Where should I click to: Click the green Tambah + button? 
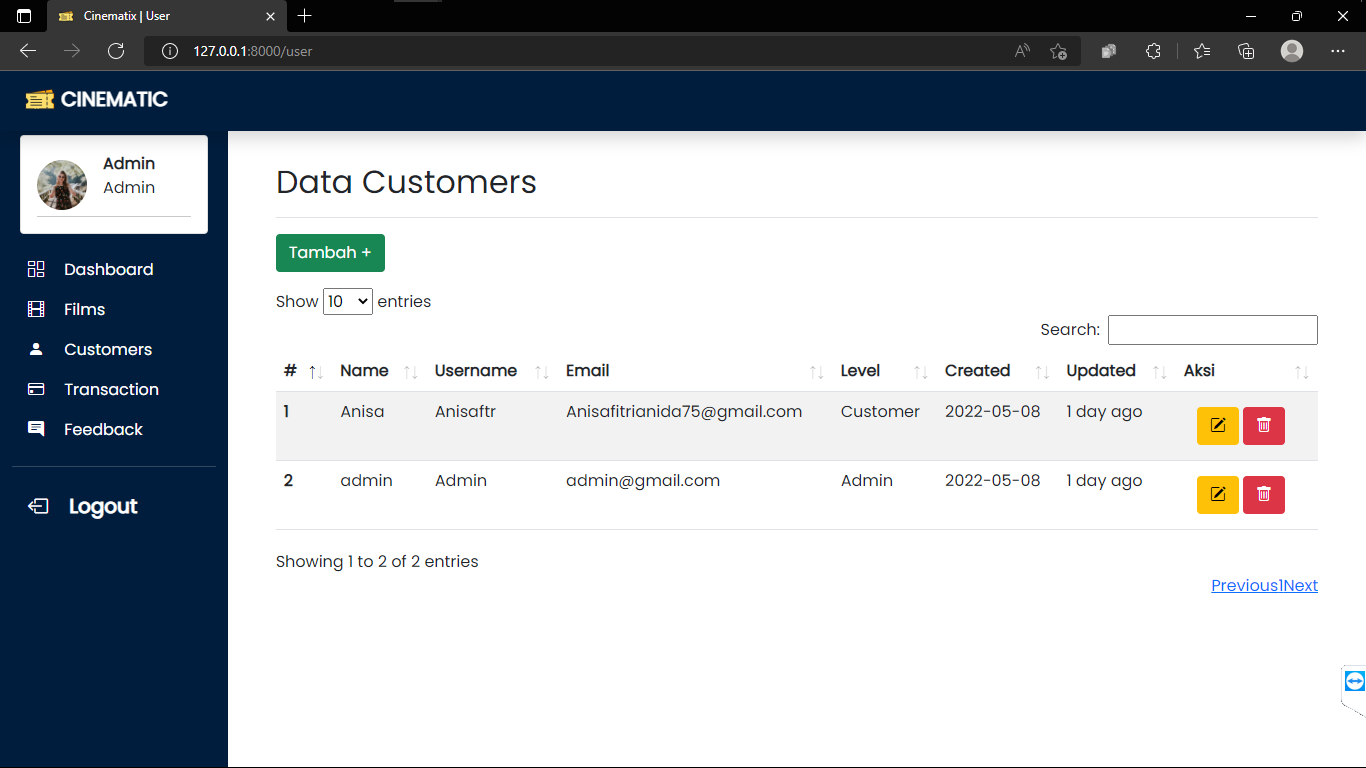pos(330,253)
